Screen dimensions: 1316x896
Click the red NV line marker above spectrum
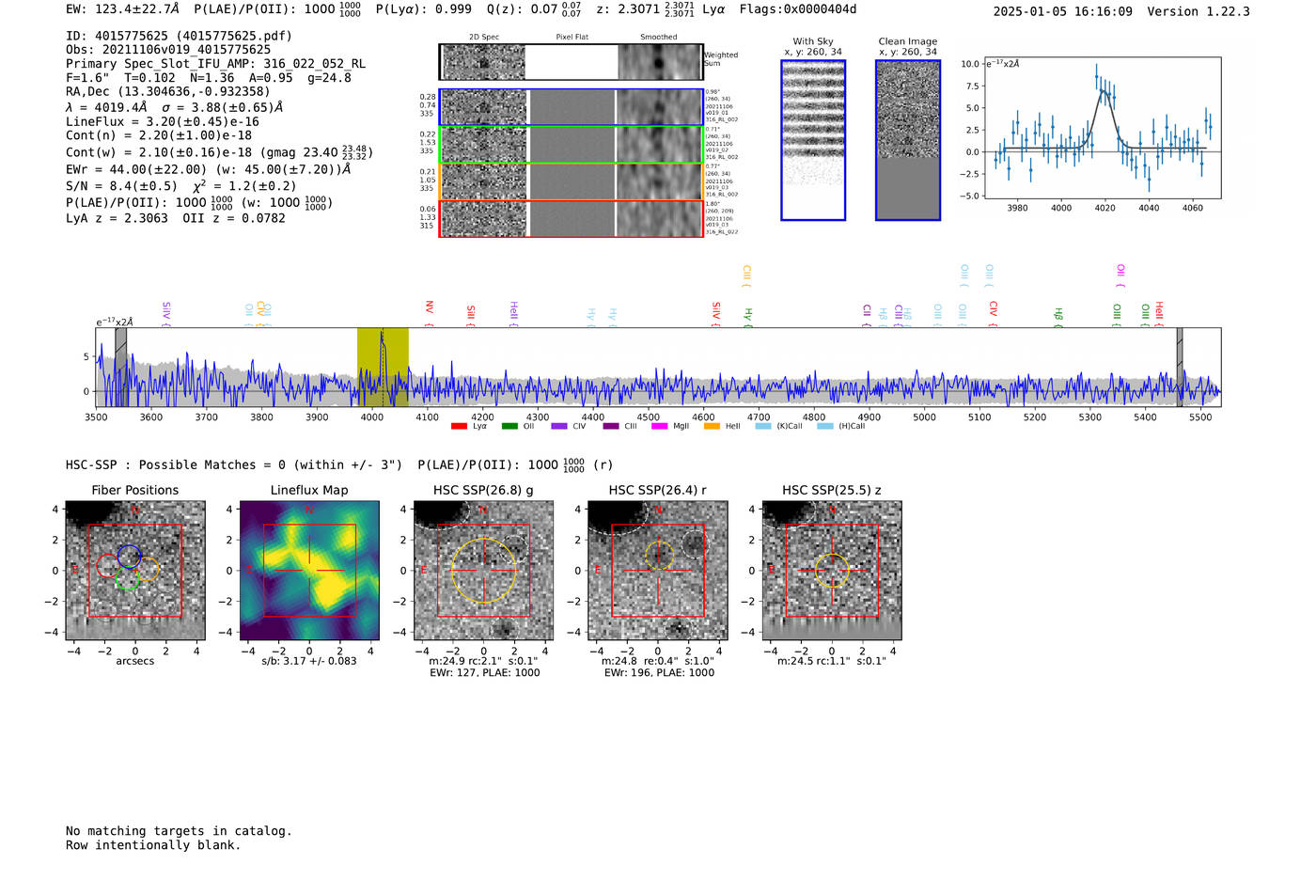point(429,312)
